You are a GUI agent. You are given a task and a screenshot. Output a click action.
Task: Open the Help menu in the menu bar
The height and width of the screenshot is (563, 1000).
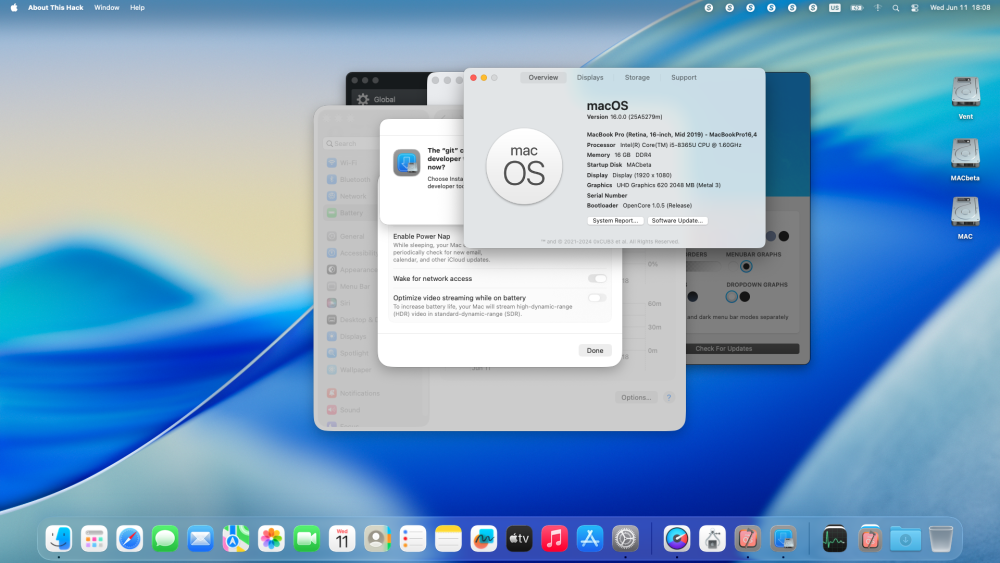point(137,8)
